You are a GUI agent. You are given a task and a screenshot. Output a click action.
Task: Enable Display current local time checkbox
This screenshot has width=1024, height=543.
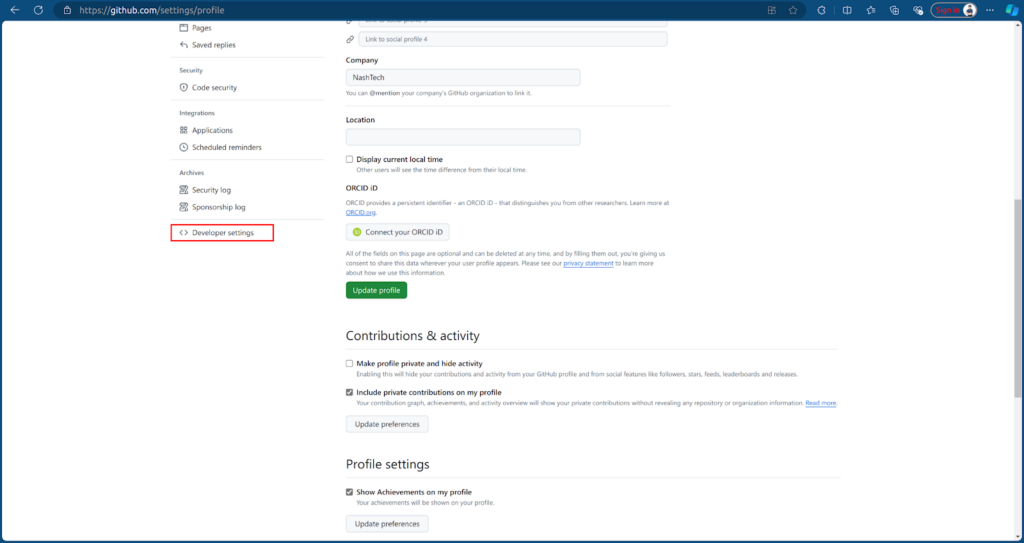350,159
